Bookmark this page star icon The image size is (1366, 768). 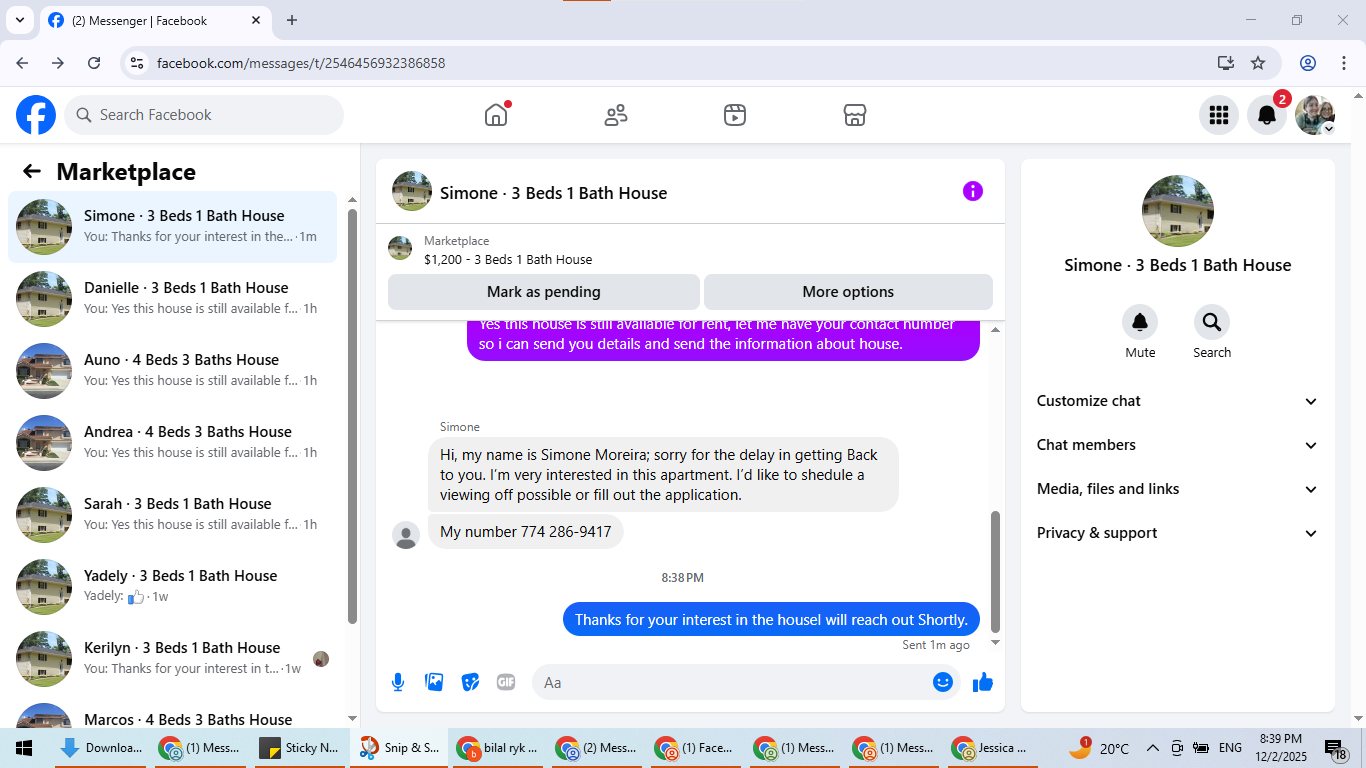[x=1258, y=63]
